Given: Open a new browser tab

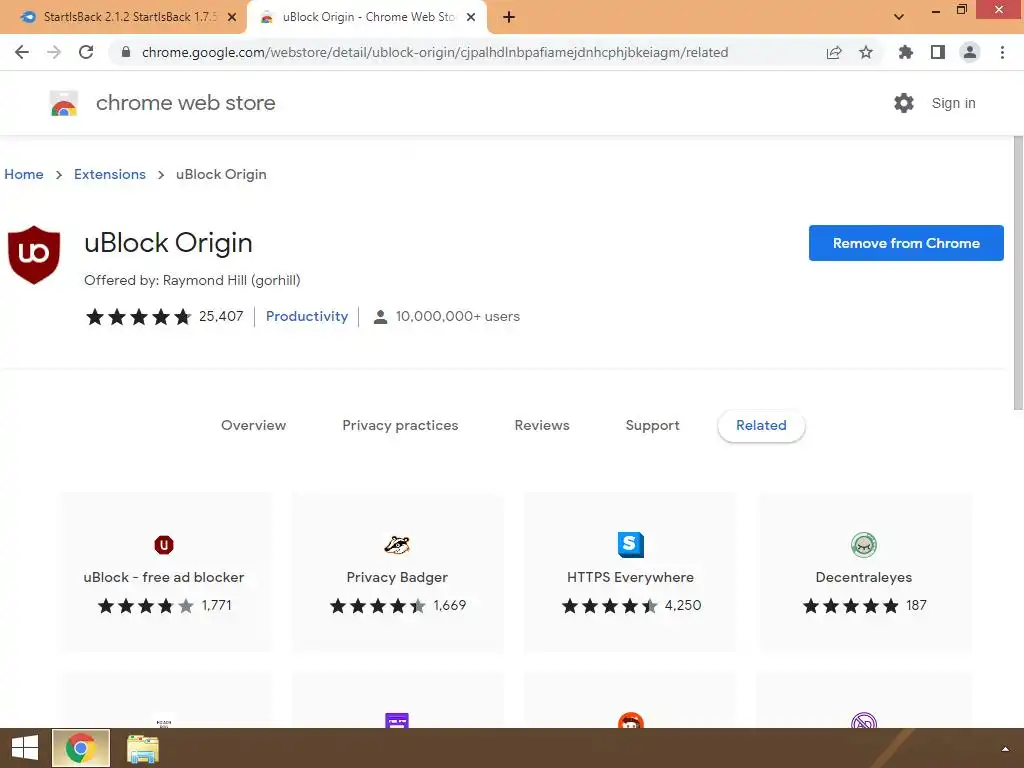Looking at the screenshot, I should 509,18.
